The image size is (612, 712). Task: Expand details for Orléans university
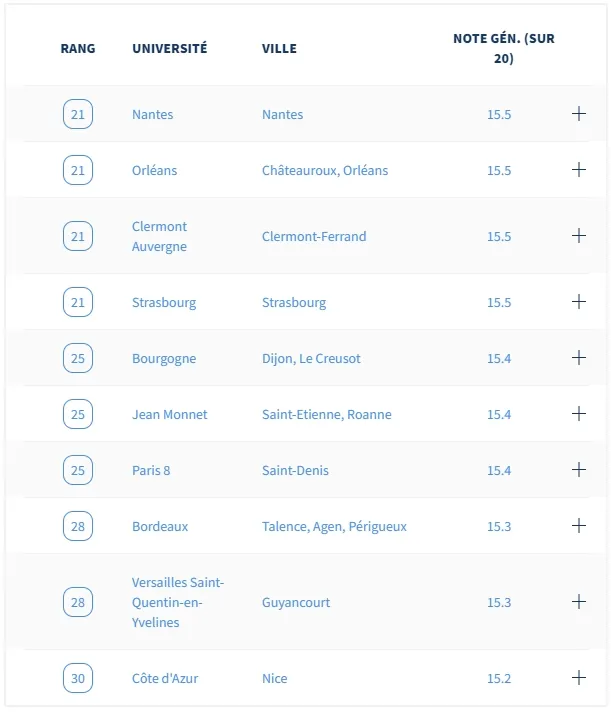[578, 169]
